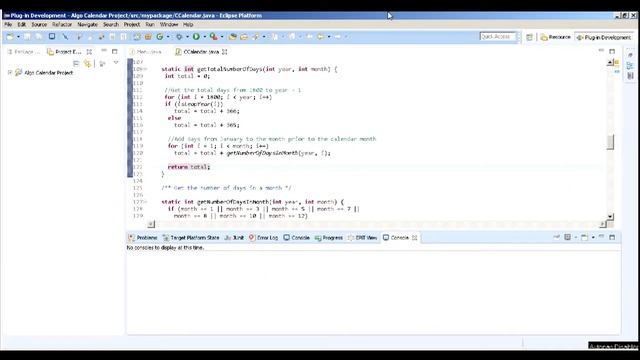Click the Open Type folder icon

(233, 37)
